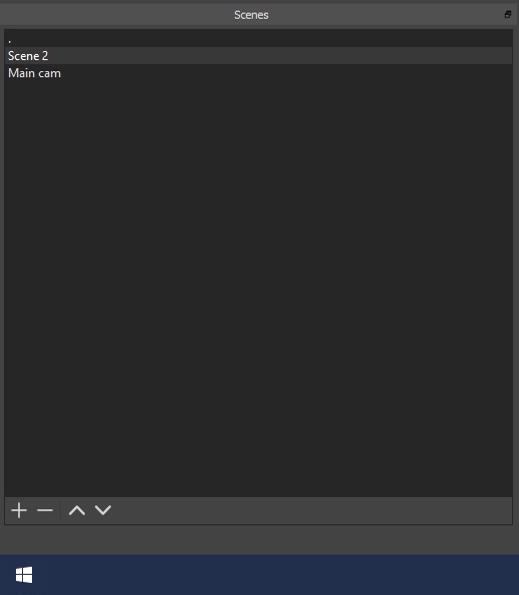519x595 pixels.
Task: Click the plus button to create a scene
Action: tap(19, 510)
